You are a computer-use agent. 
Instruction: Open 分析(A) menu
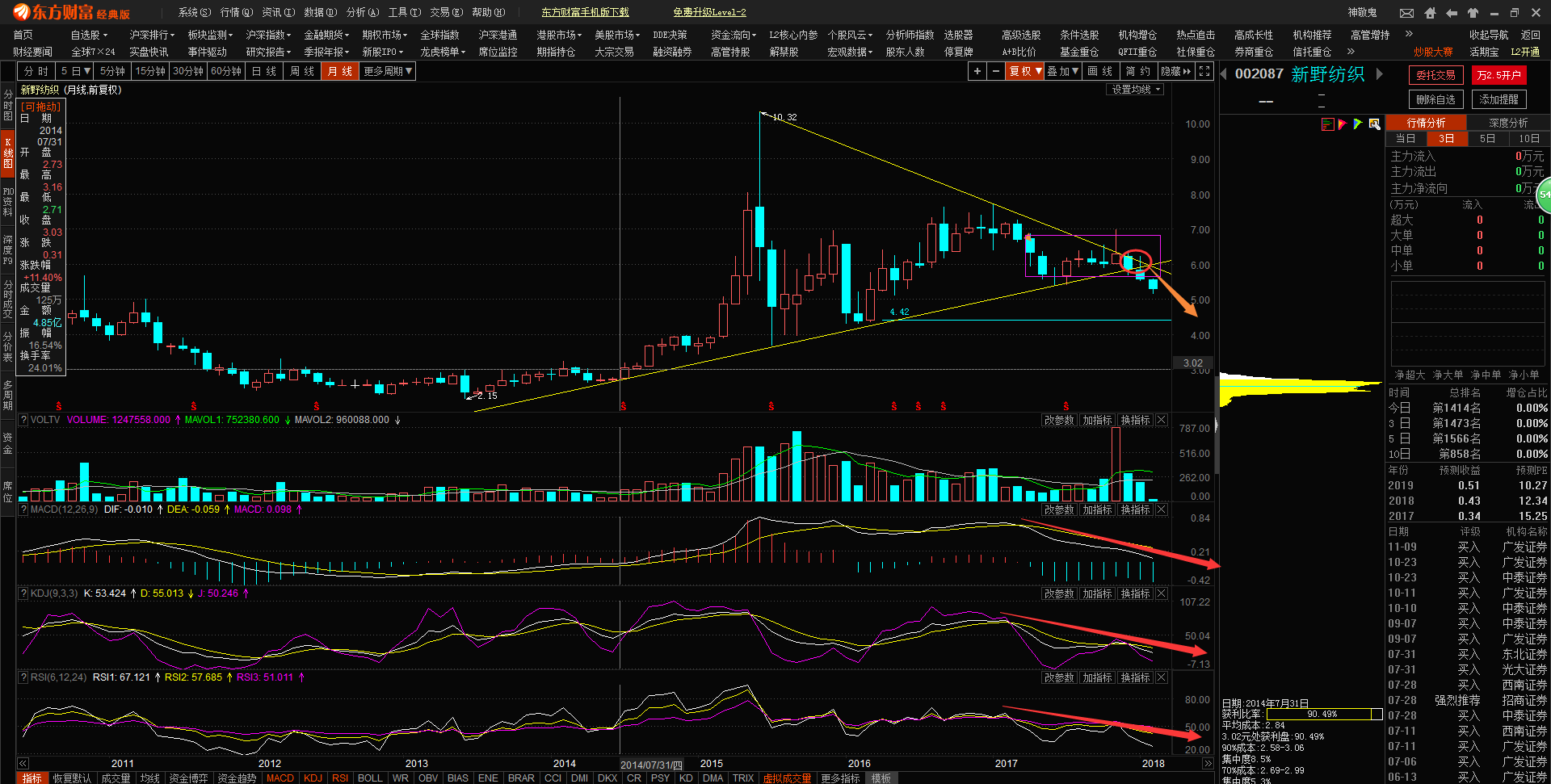[x=363, y=12]
